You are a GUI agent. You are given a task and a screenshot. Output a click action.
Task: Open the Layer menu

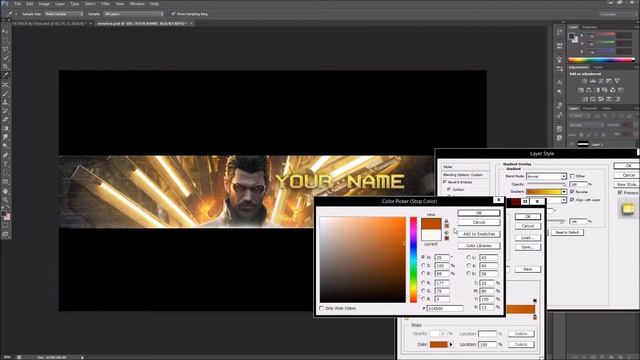pos(60,4)
